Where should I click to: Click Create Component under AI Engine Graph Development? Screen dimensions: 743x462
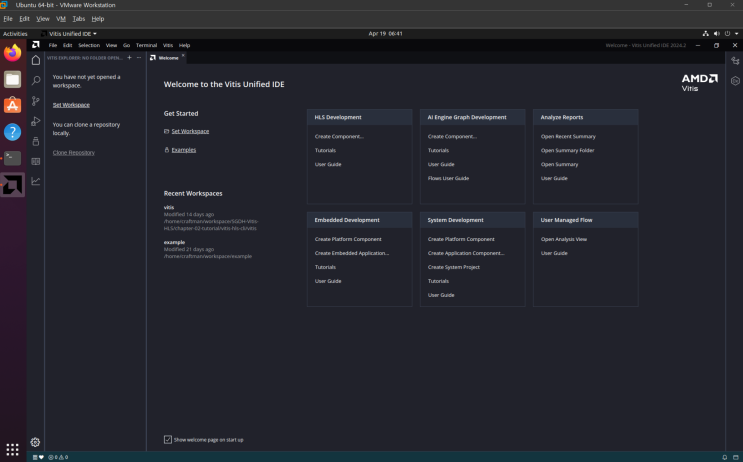[452, 136]
